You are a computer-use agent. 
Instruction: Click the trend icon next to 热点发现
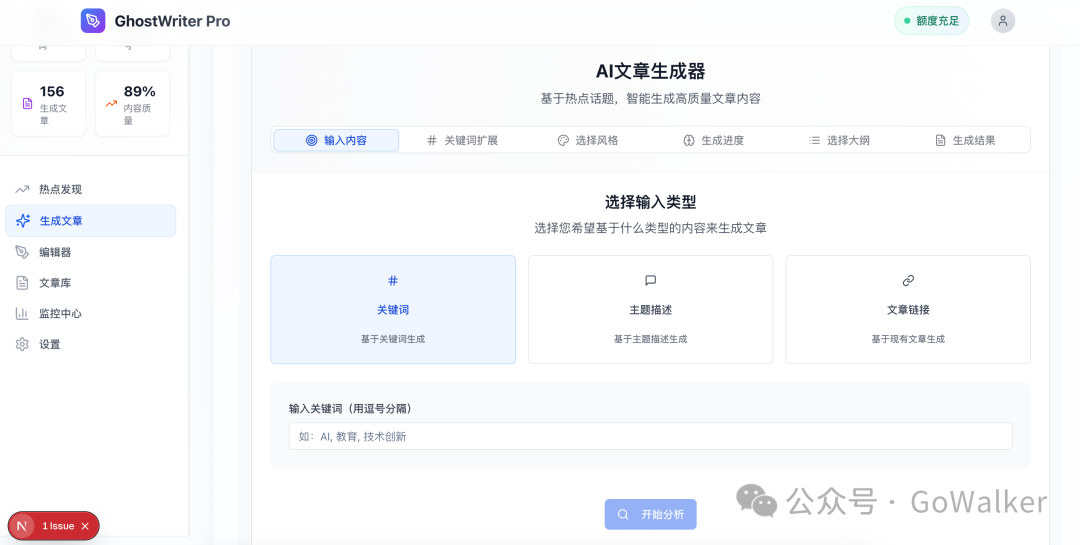tap(22, 189)
